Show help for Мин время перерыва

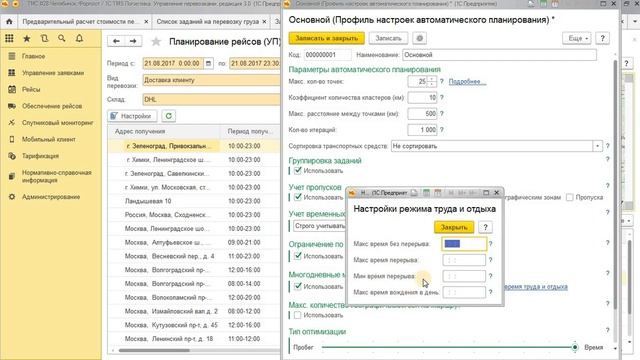pos(490,276)
